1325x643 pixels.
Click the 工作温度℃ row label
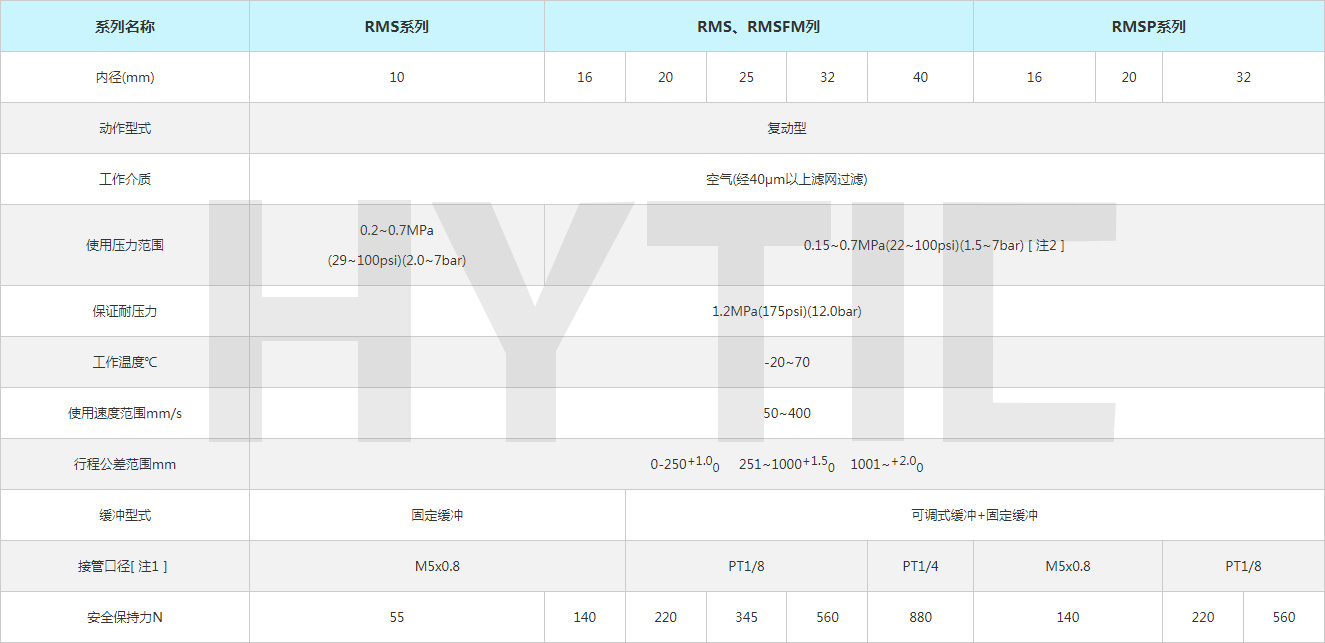tap(124, 362)
